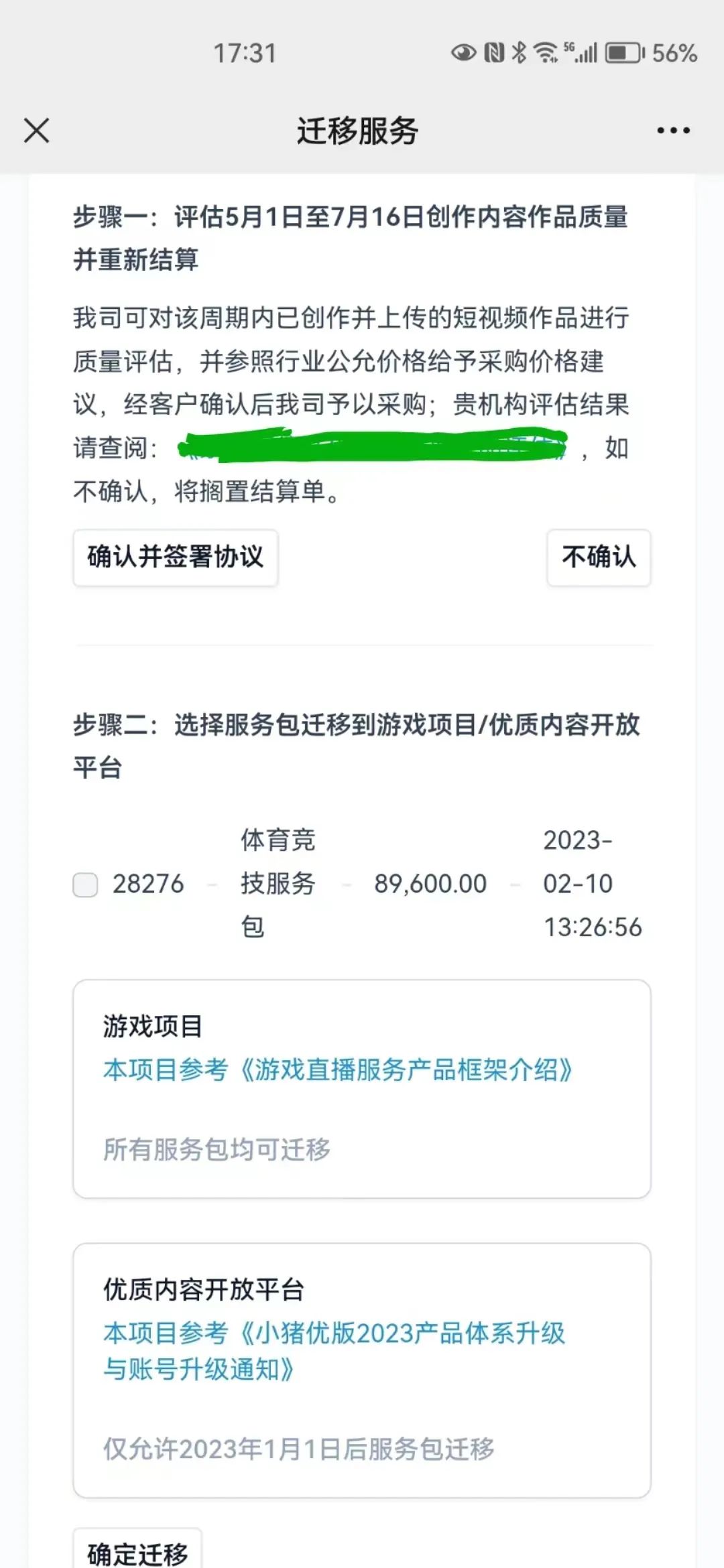Open the green redacted evaluation result link
This screenshot has height=1568, width=724.
[x=373, y=446]
